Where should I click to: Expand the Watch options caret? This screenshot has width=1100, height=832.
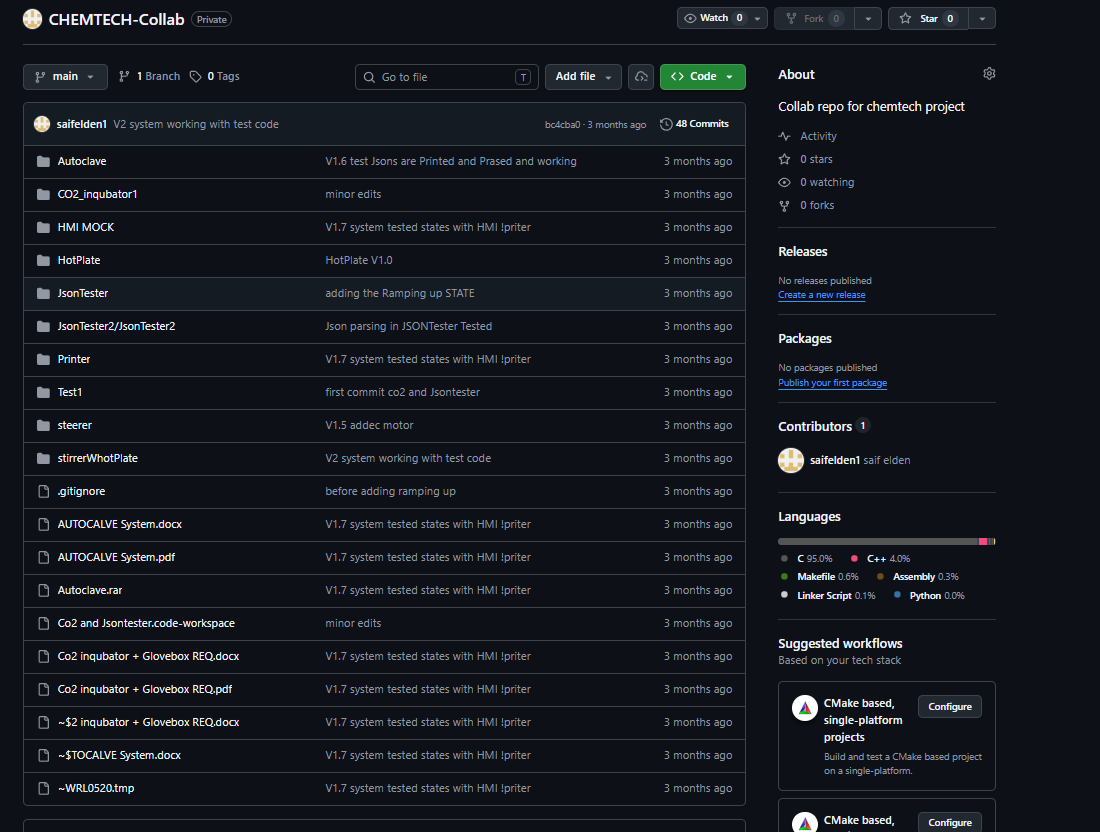(x=758, y=19)
